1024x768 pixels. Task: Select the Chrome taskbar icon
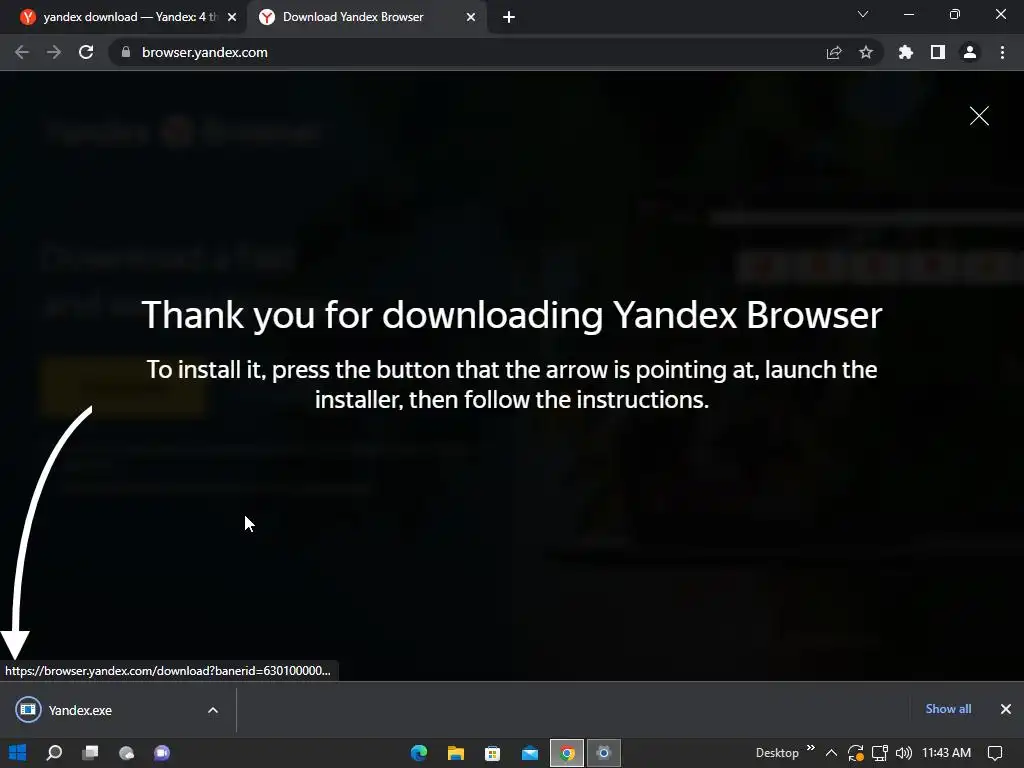pos(567,753)
